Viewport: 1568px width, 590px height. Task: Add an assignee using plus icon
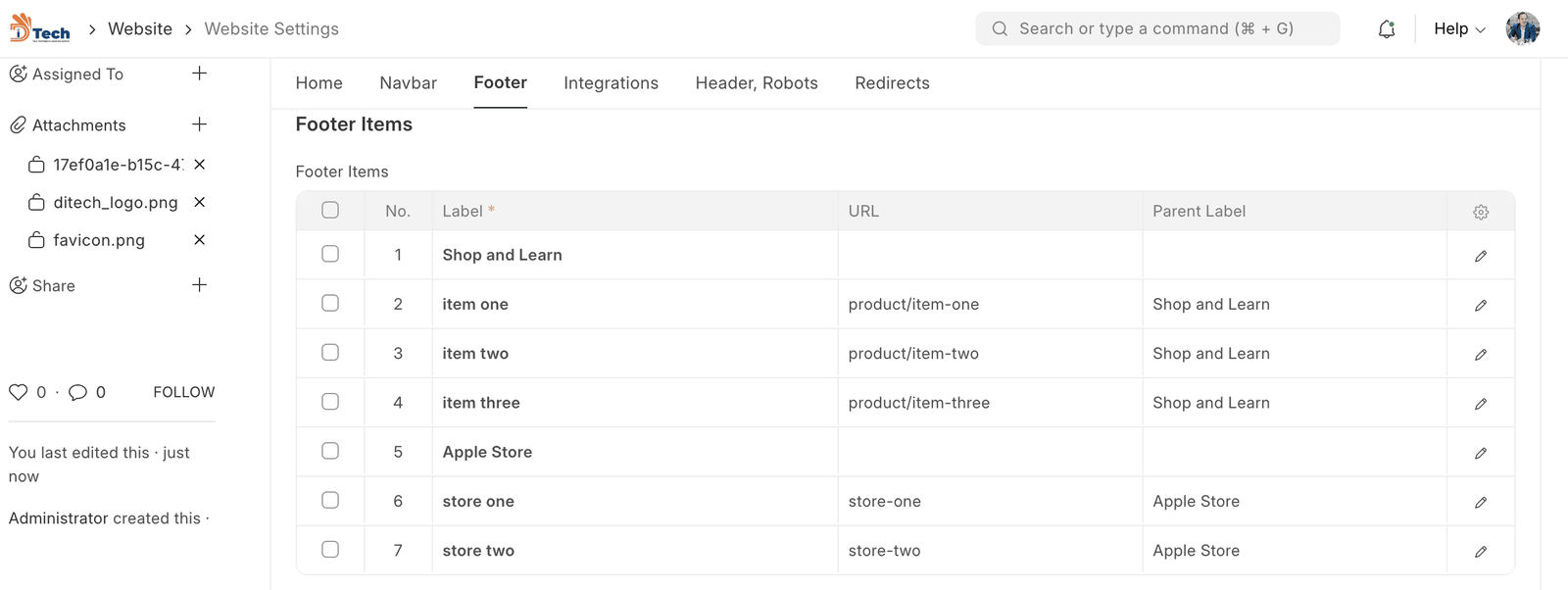[199, 74]
